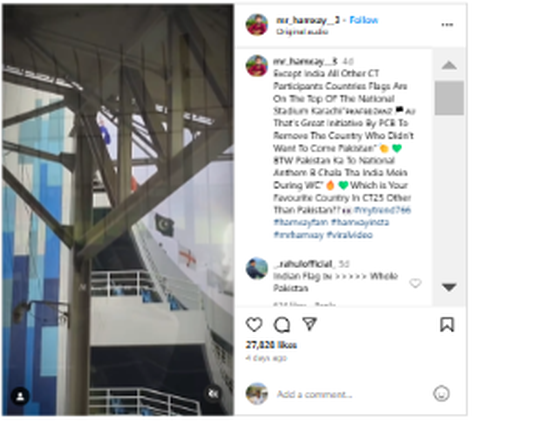Show tagged people on the video
Image resolution: width=550 pixels, height=436 pixels.
click(x=20, y=396)
